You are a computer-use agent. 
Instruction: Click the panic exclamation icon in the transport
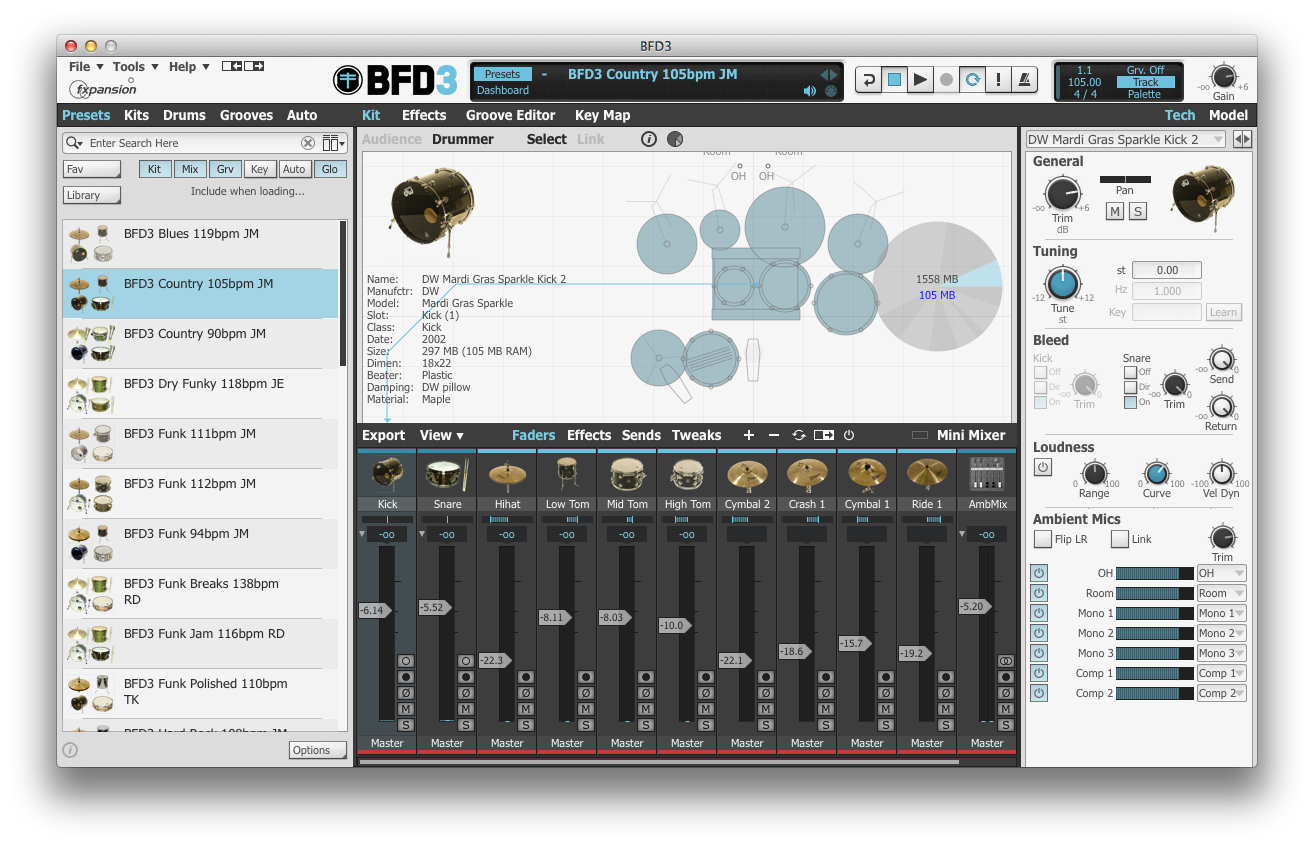998,79
